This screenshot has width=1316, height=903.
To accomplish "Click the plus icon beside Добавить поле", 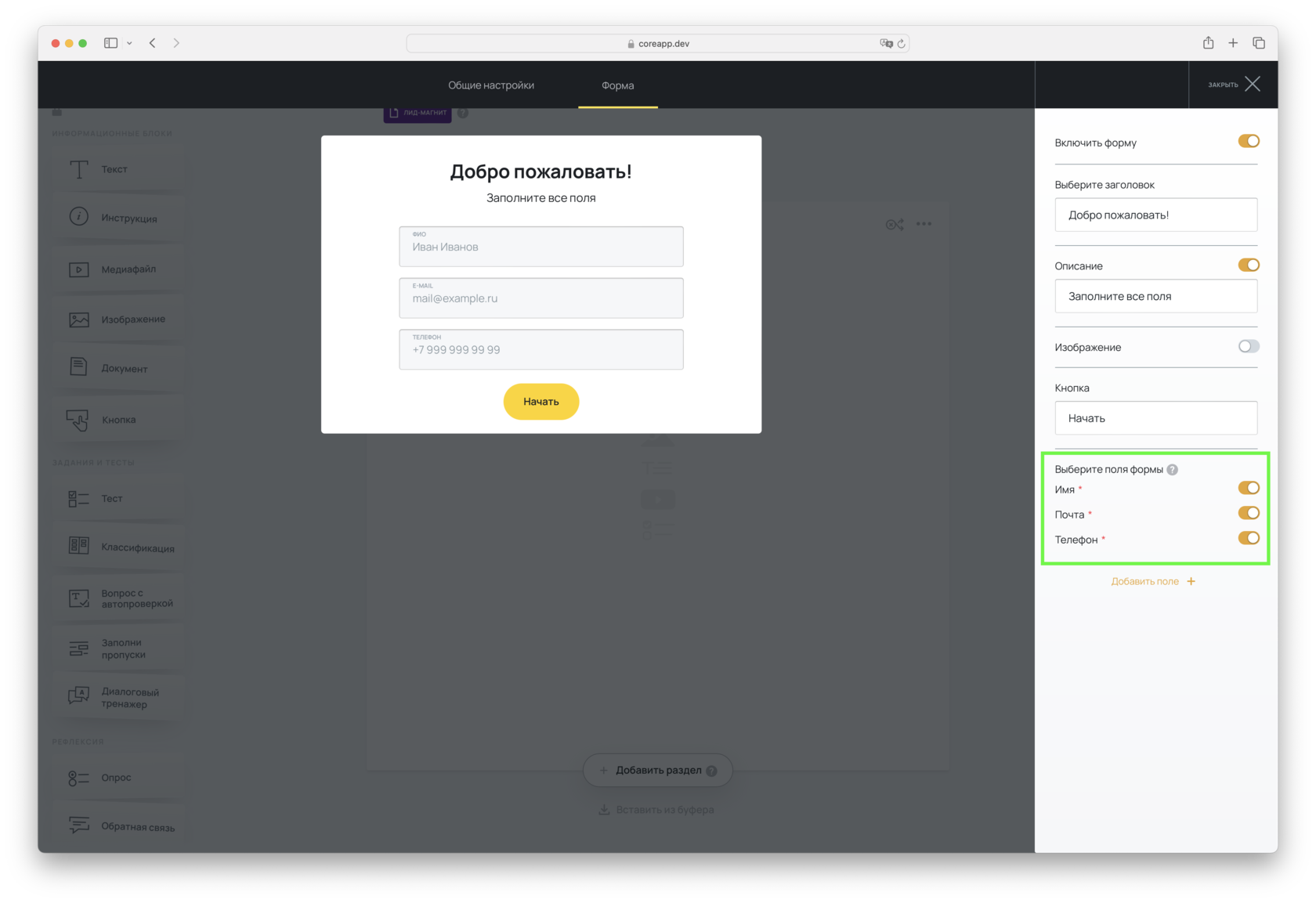I will tap(1191, 581).
